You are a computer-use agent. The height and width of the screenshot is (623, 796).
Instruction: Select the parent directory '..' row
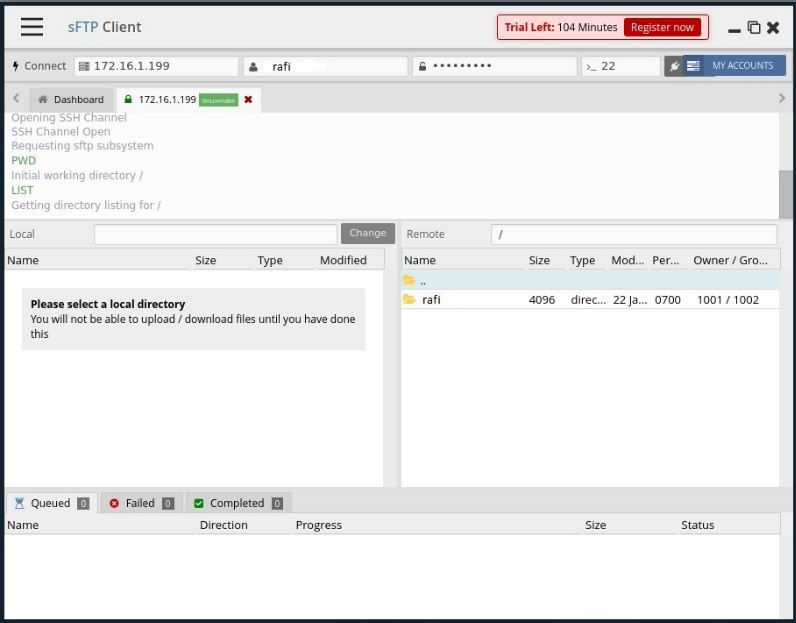[x=590, y=280]
